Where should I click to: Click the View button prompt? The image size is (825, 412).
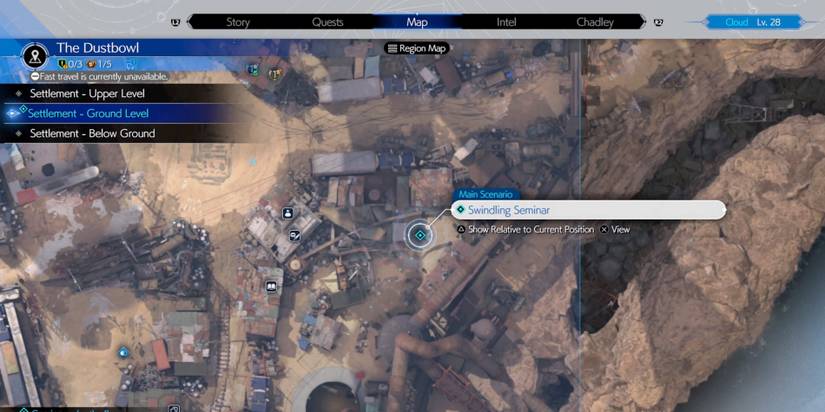point(615,229)
